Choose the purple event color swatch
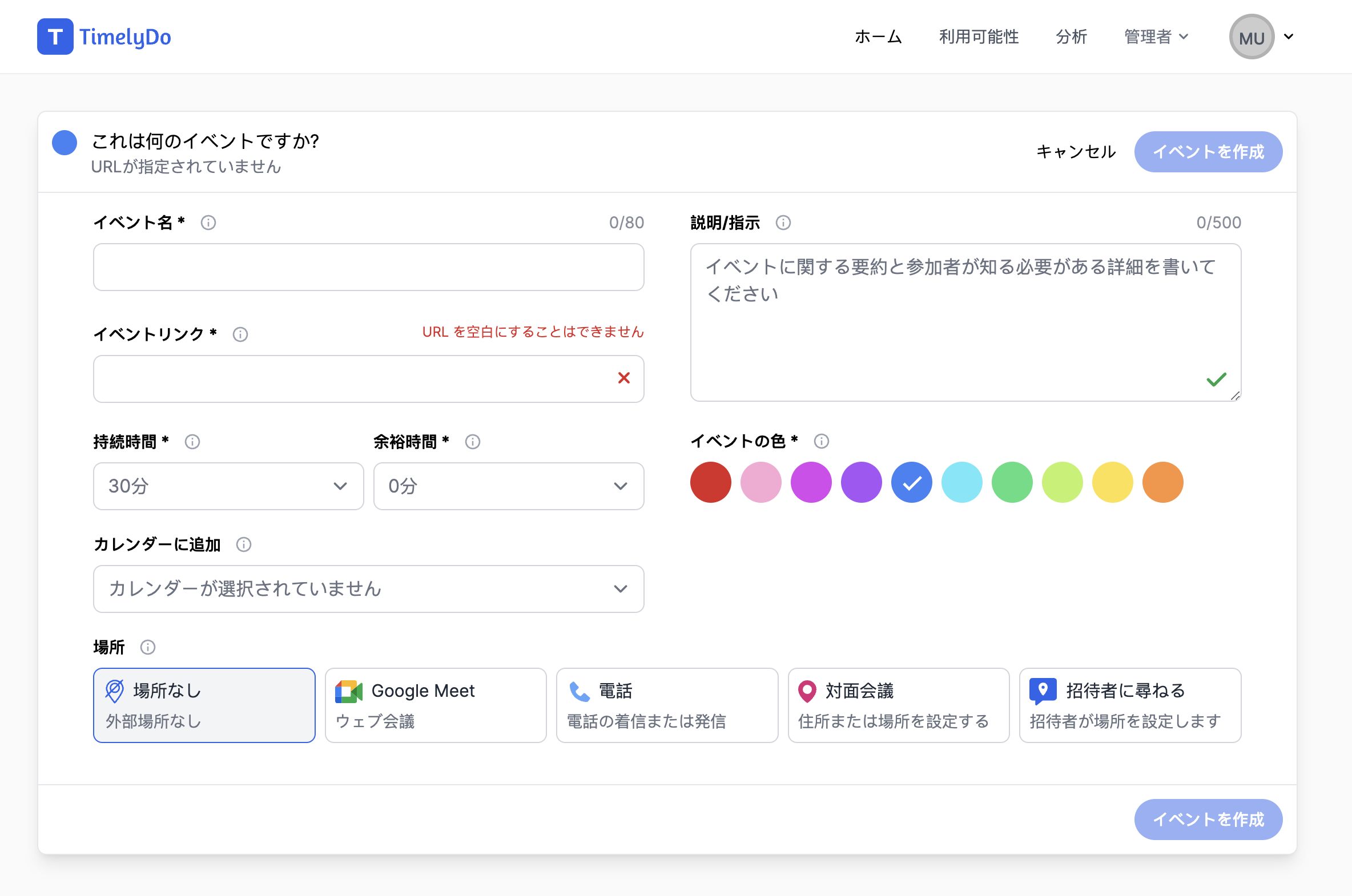The width and height of the screenshot is (1352, 896). pos(862,482)
